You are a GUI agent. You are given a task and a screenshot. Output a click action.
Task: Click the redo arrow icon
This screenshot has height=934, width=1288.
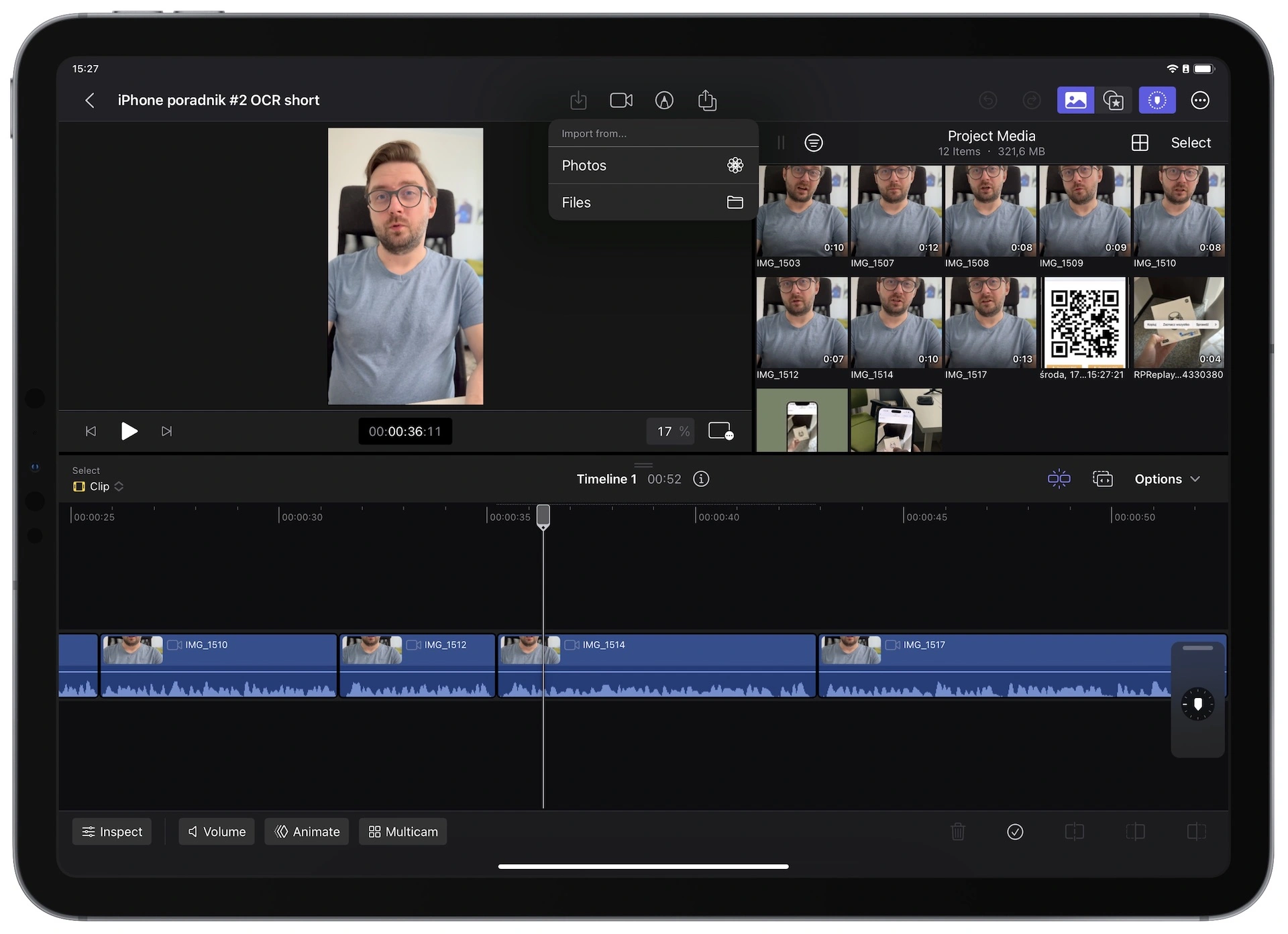click(1031, 101)
